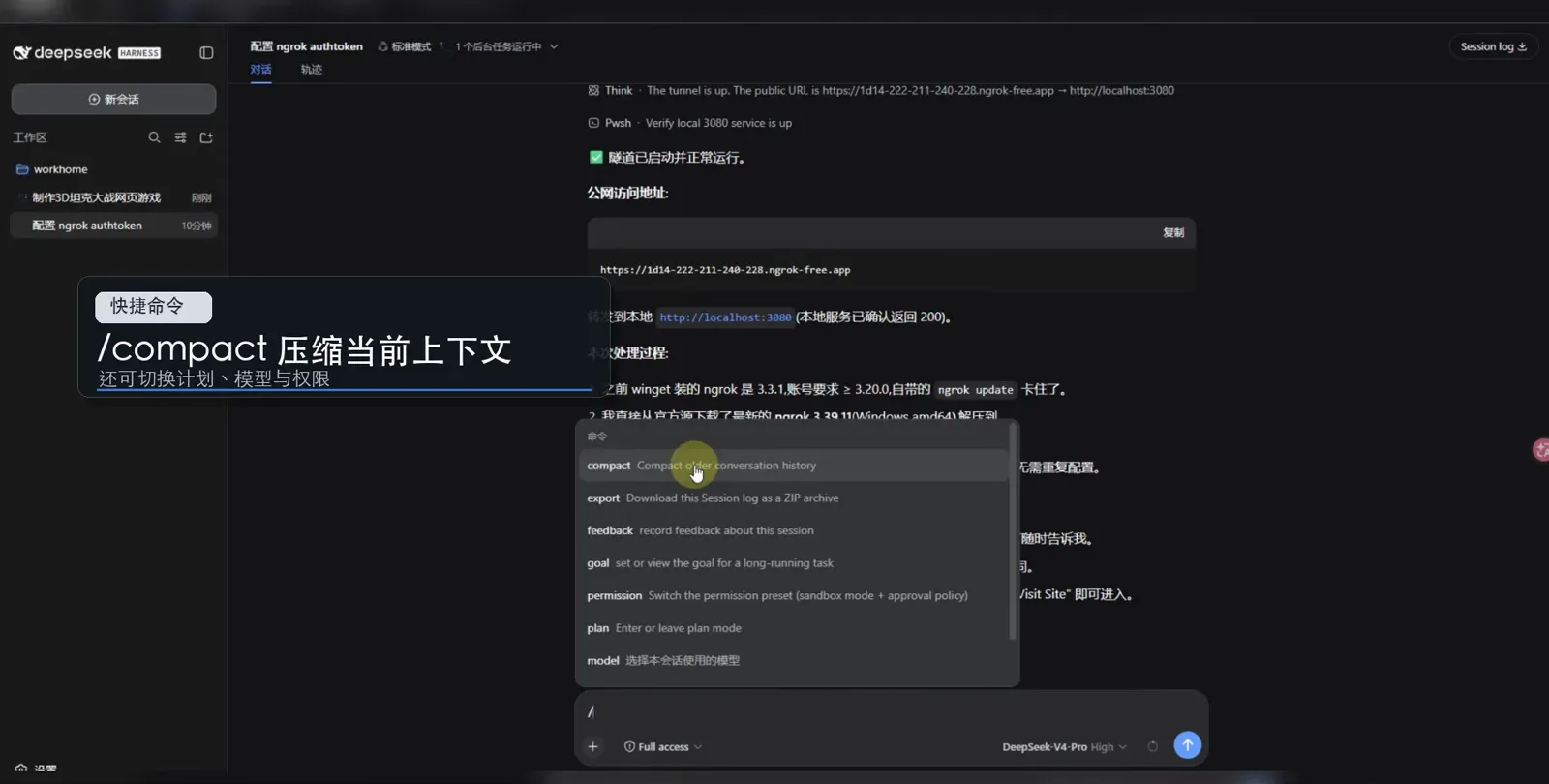Click the 复制 copy button

(x=1173, y=232)
